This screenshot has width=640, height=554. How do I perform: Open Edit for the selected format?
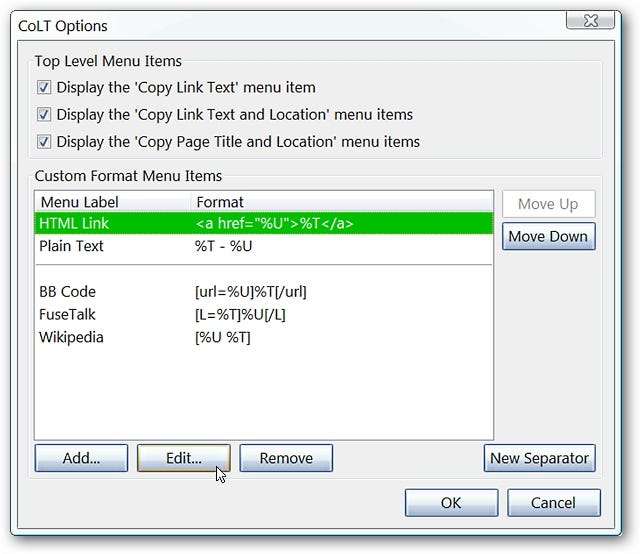coord(184,458)
